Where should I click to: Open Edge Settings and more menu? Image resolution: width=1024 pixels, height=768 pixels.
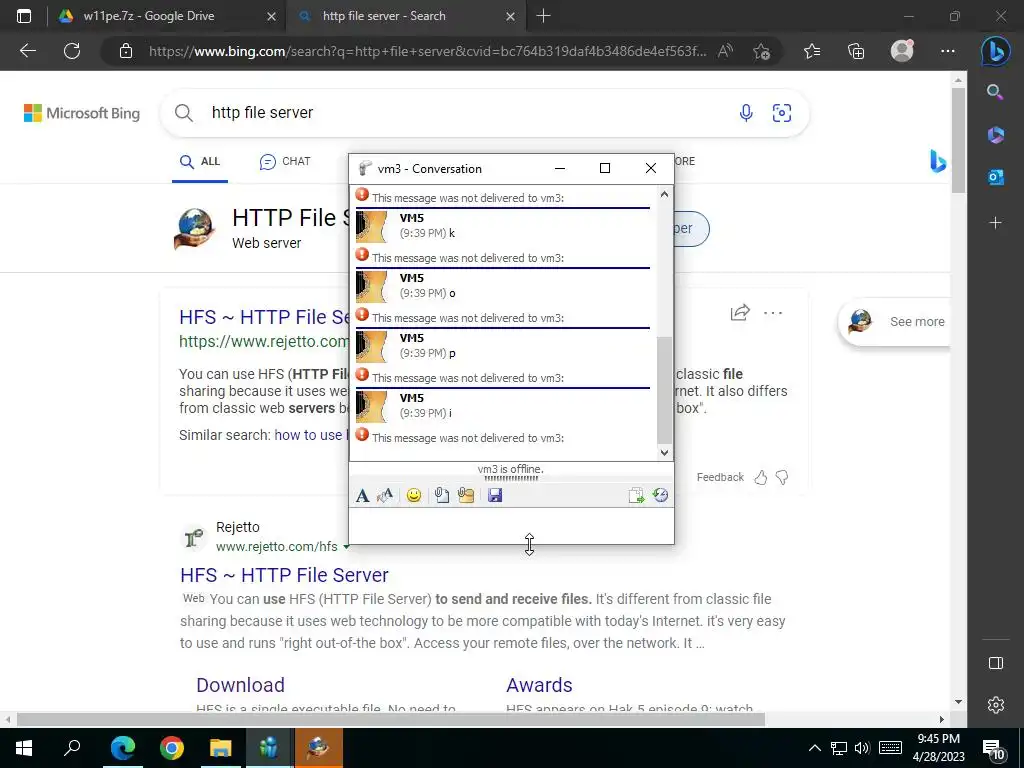tap(948, 51)
